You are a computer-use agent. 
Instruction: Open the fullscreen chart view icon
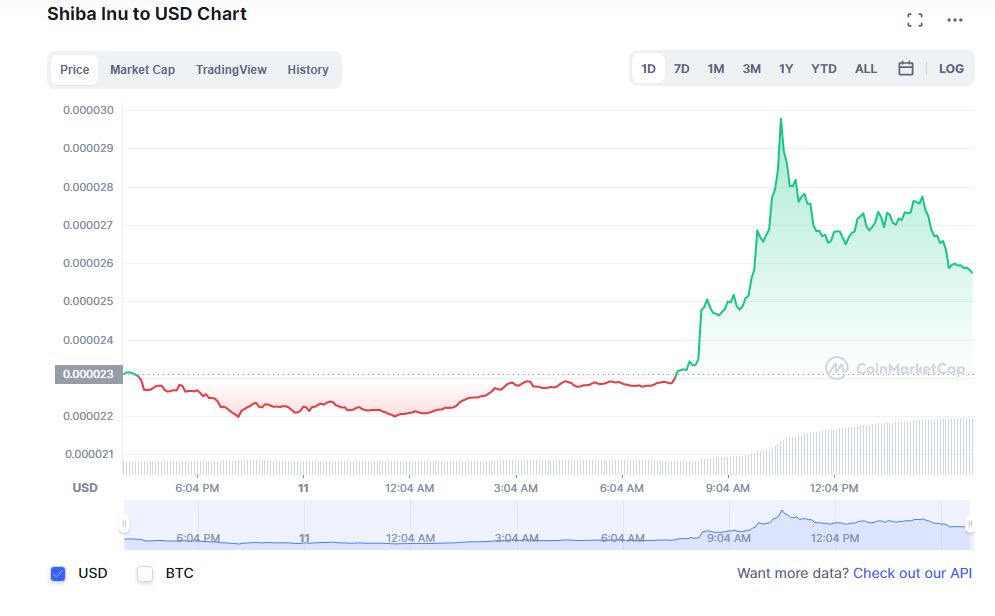[914, 20]
